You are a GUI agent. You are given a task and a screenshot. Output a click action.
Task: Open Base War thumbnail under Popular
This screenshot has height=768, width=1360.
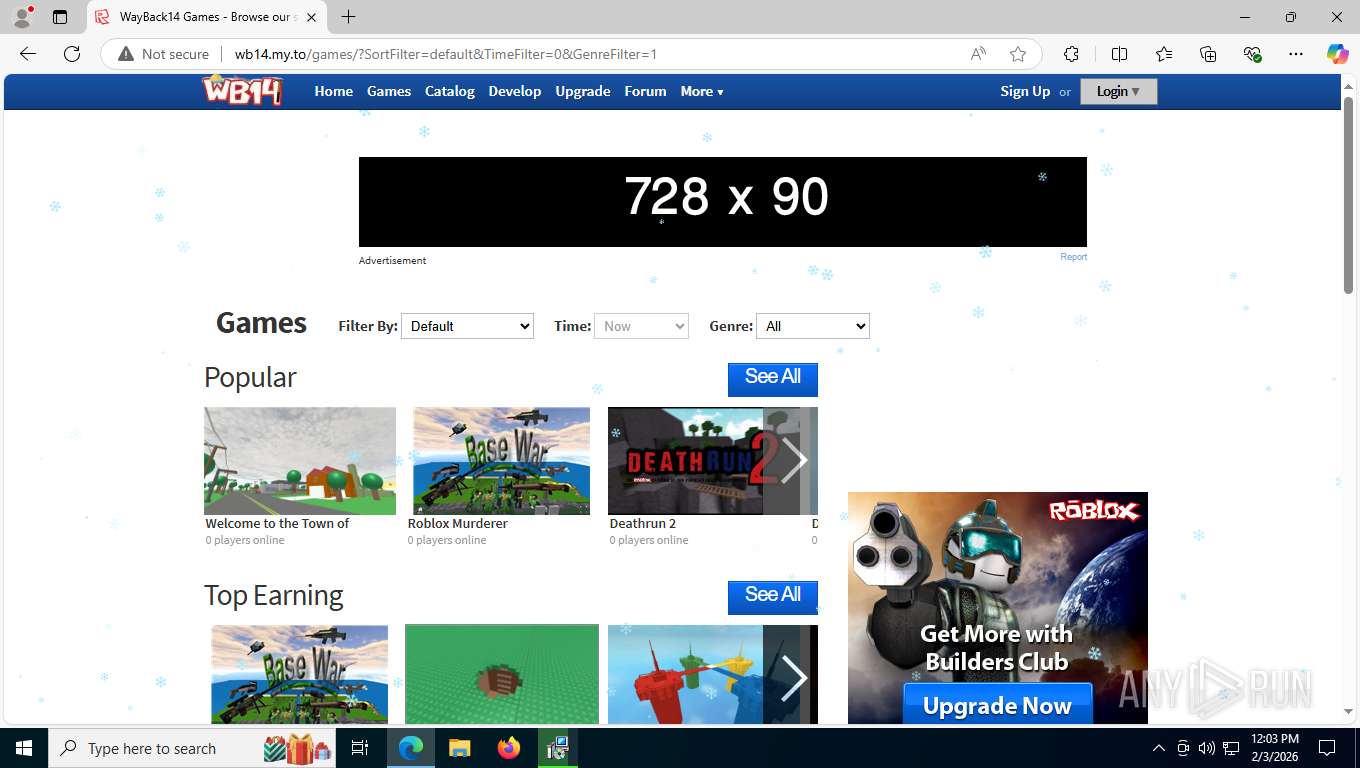point(501,461)
